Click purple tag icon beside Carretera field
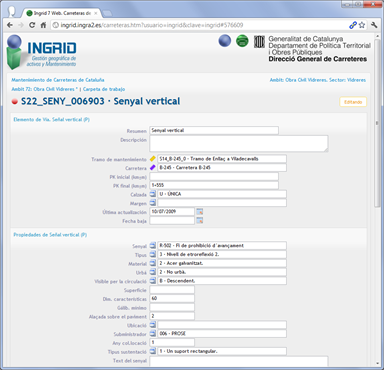Viewport: 384px width, 370px height. click(x=153, y=168)
